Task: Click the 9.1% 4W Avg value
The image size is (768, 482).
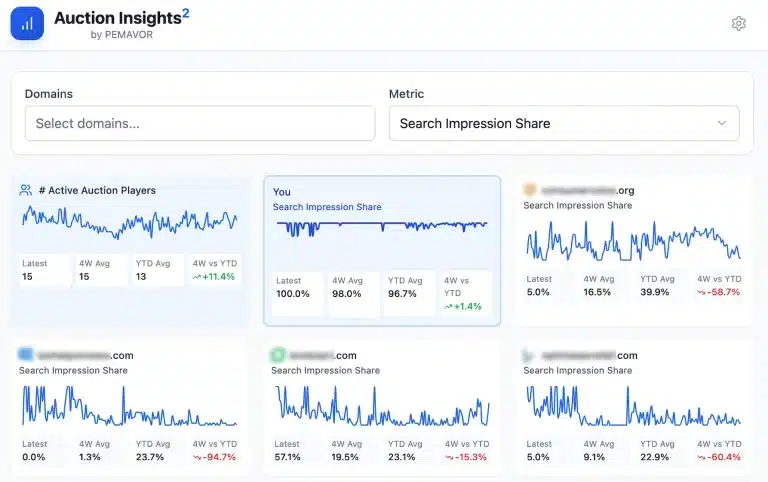Action: click(594, 457)
